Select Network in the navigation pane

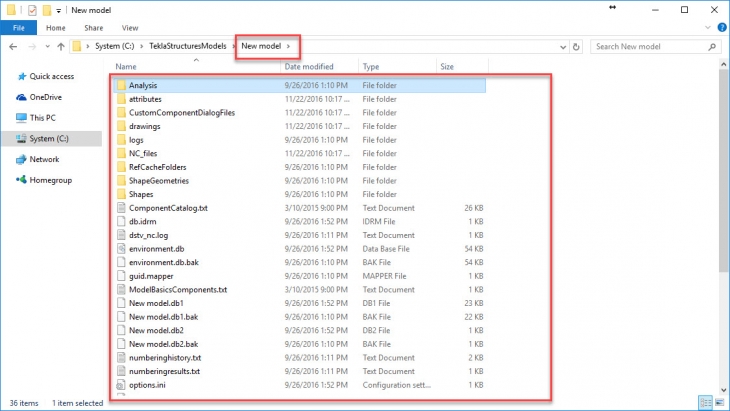click(x=44, y=159)
